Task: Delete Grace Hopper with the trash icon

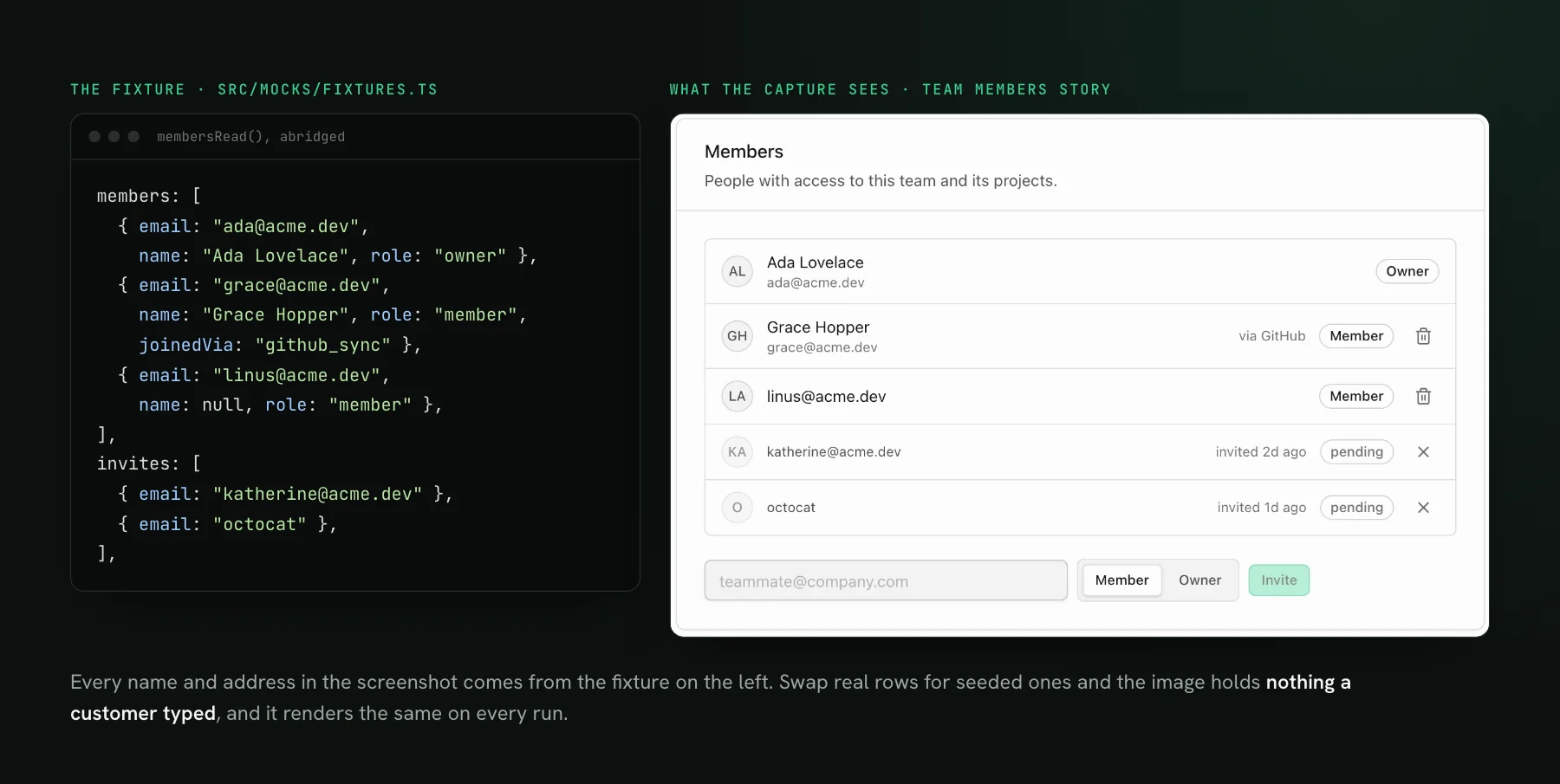Action: pos(1423,336)
